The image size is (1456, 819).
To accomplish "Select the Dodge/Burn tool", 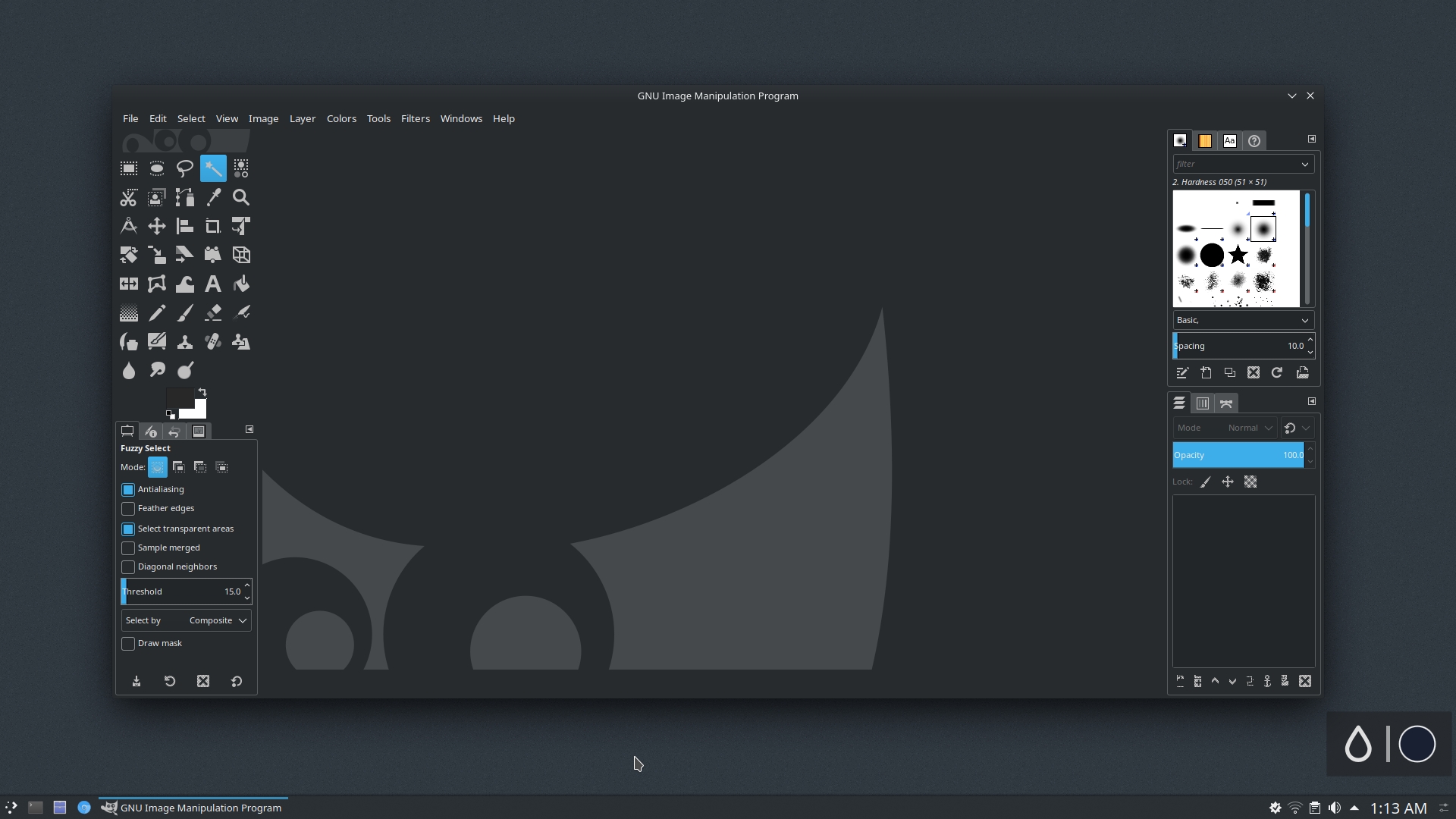I will tap(185, 370).
